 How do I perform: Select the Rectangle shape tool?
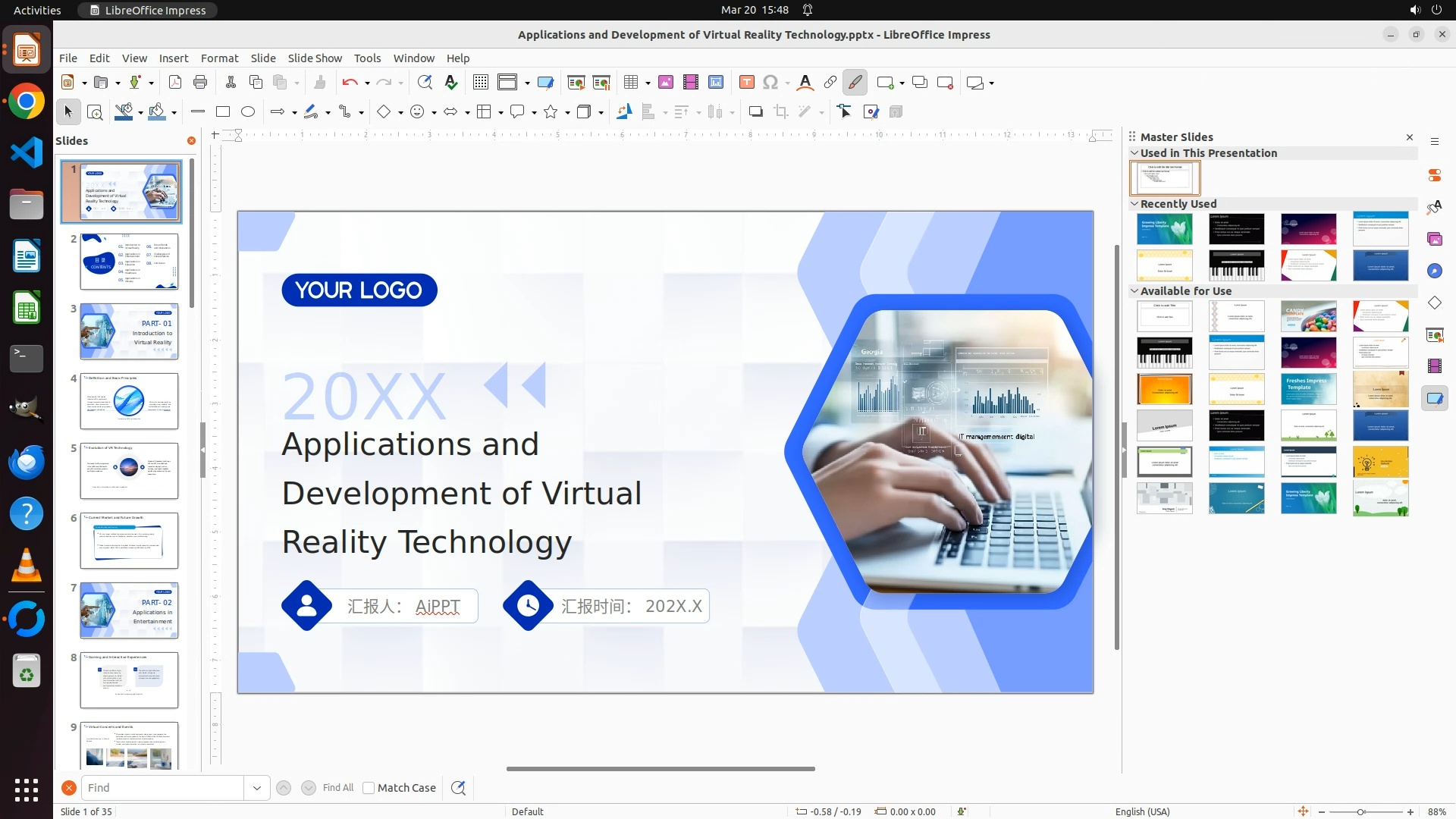[222, 112]
